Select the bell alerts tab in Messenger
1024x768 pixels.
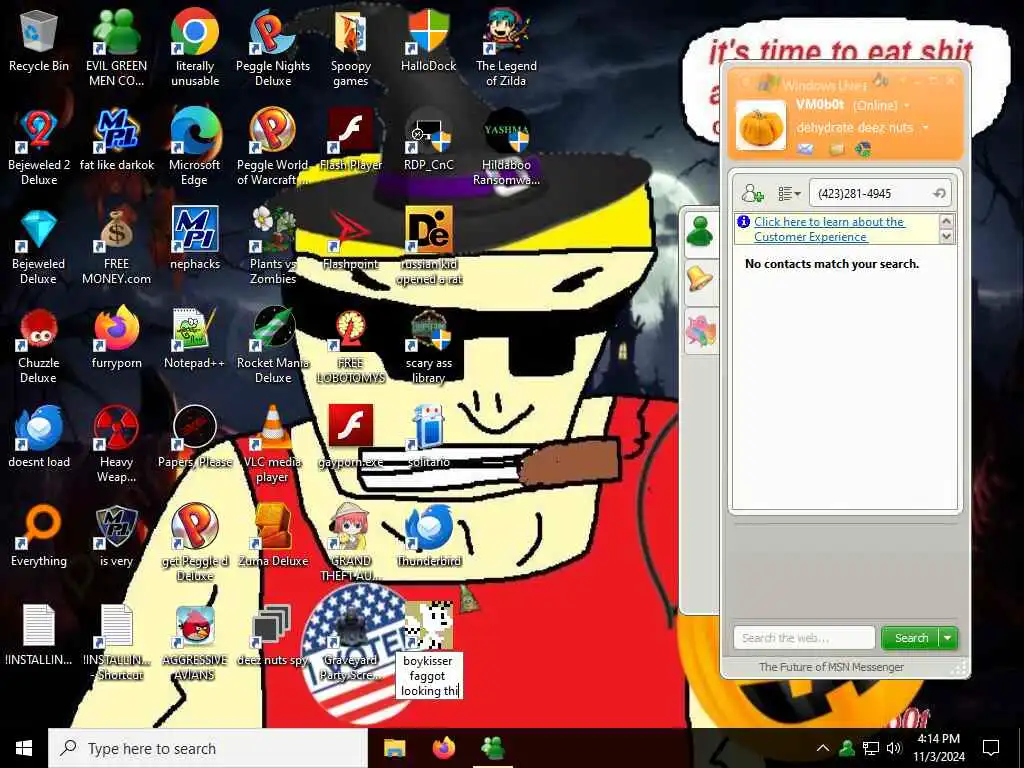700,283
